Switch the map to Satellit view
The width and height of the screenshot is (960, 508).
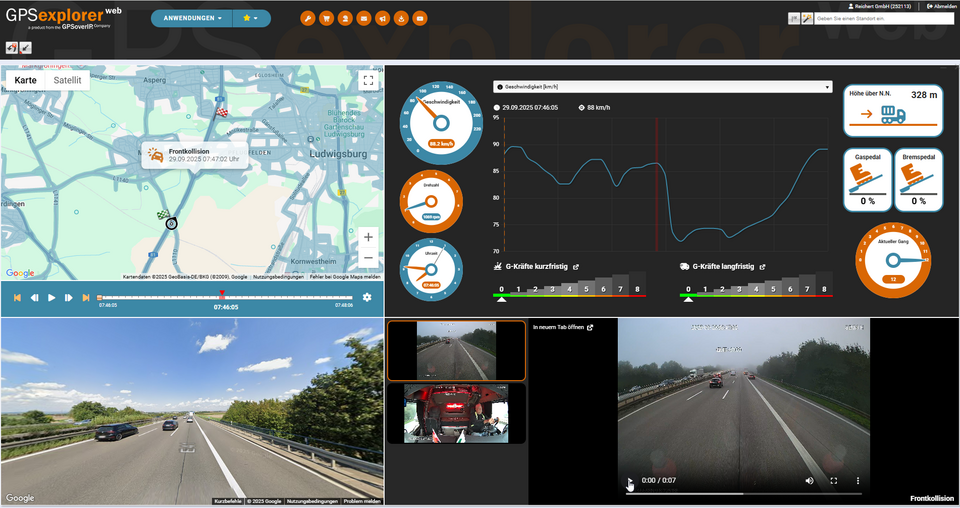pos(67,80)
